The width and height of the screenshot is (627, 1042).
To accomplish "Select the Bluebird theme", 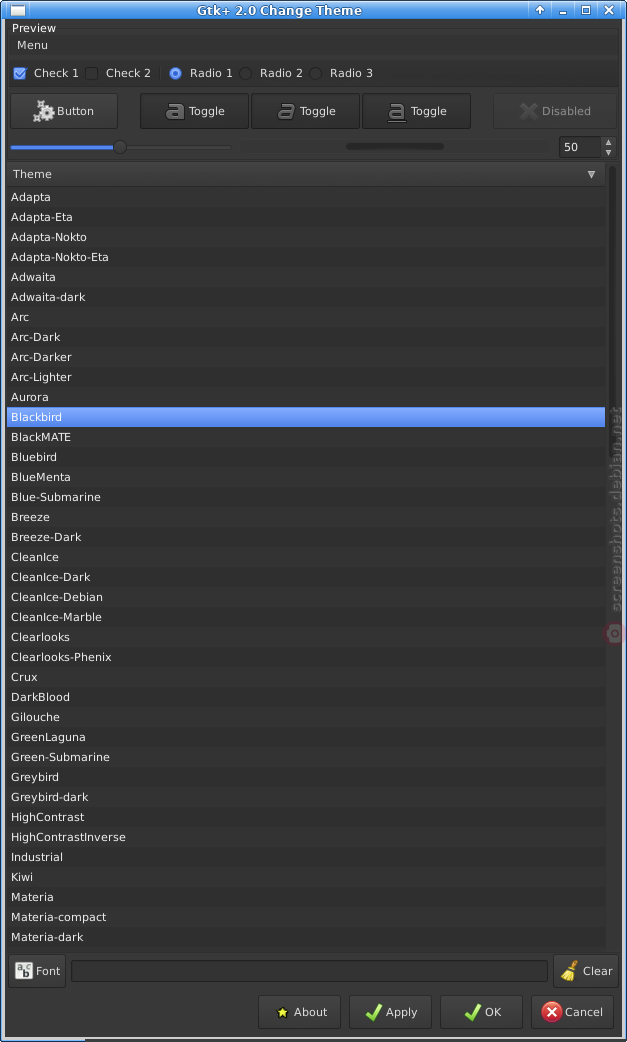I will (306, 457).
